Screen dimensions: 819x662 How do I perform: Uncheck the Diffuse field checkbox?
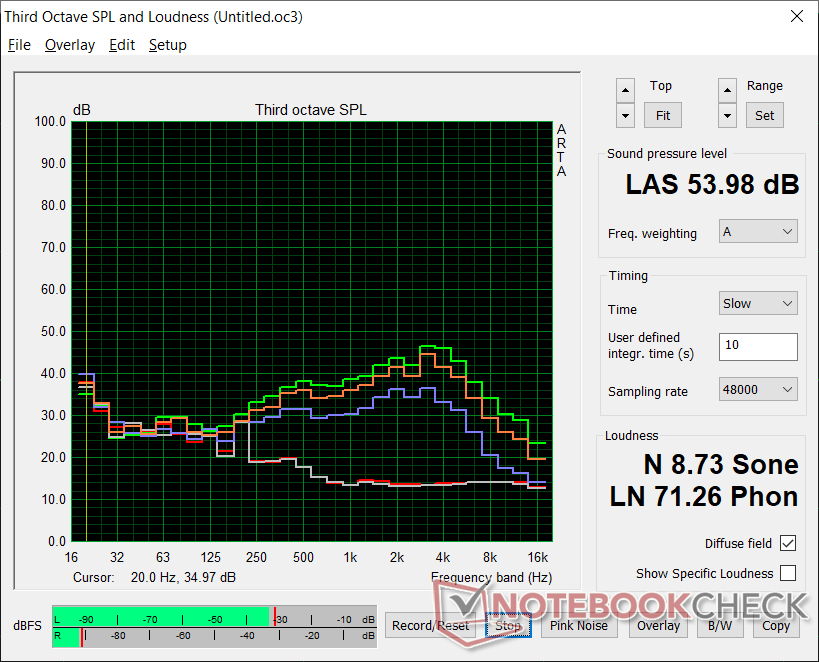(x=788, y=543)
